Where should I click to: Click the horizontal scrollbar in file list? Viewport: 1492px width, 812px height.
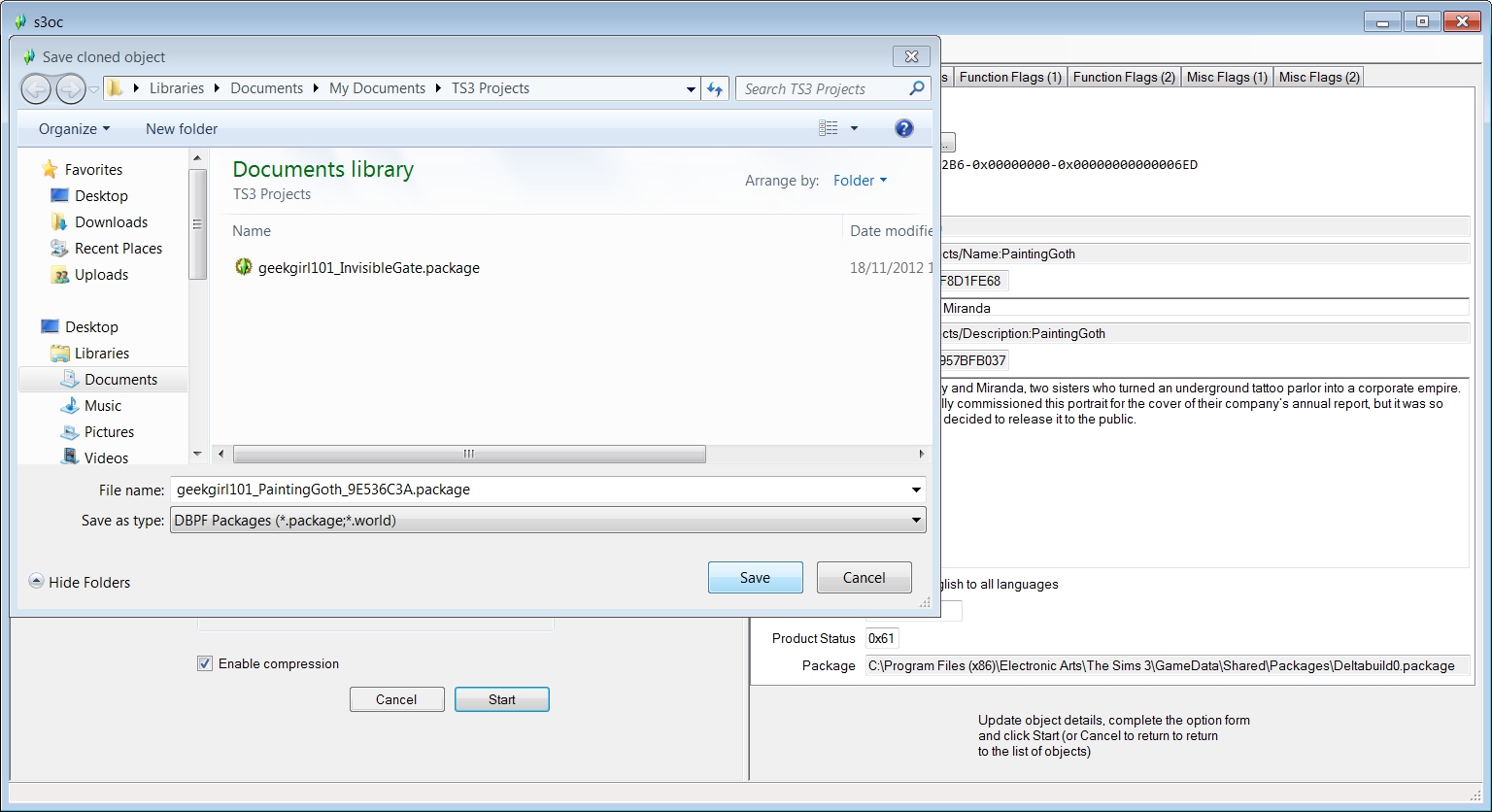click(x=469, y=455)
